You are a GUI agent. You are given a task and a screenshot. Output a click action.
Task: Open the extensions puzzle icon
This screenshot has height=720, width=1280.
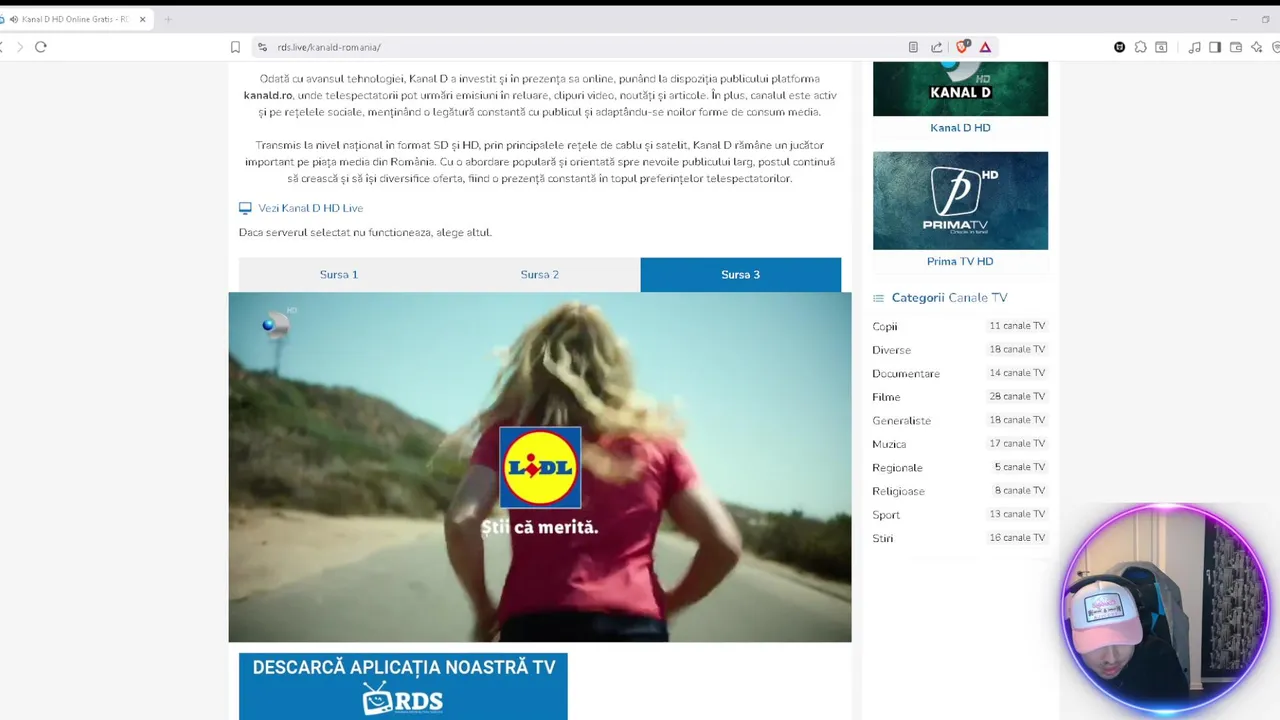click(1140, 47)
